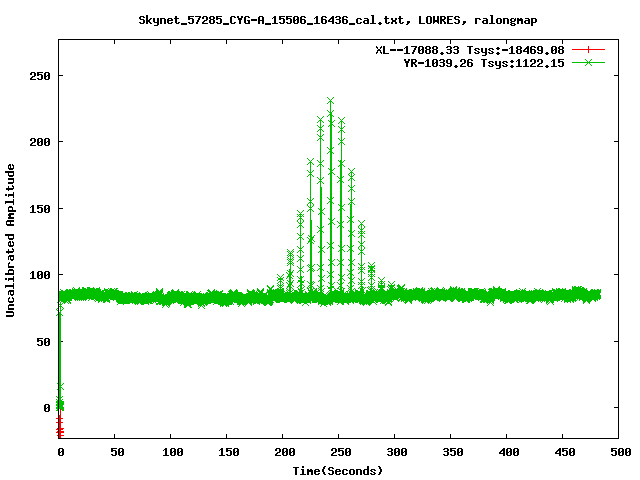Click the x-axis tick label 300
This screenshot has height=480, width=640.
[x=397, y=452]
